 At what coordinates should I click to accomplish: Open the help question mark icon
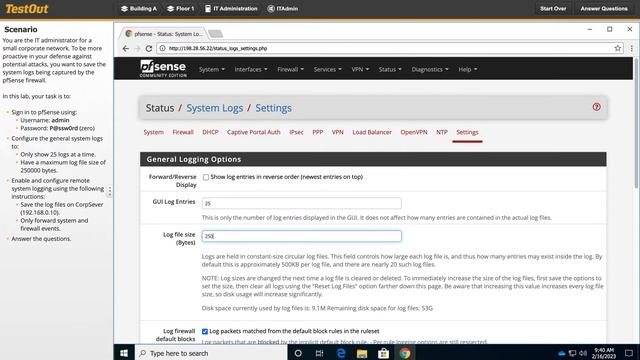596,107
